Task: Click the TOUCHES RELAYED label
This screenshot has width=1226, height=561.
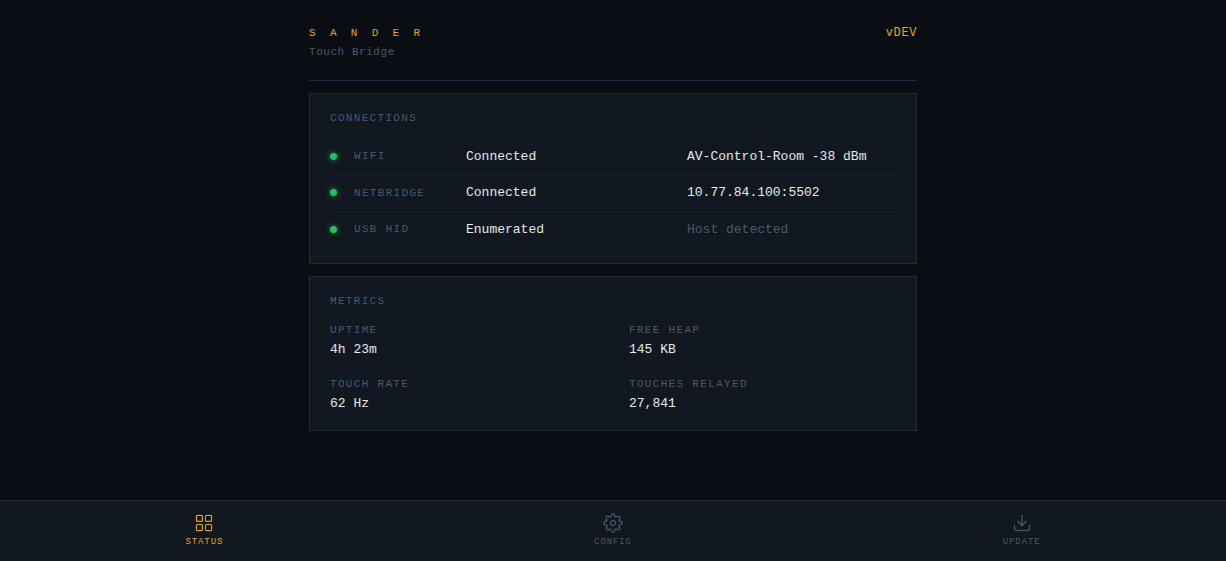Action: [688, 384]
